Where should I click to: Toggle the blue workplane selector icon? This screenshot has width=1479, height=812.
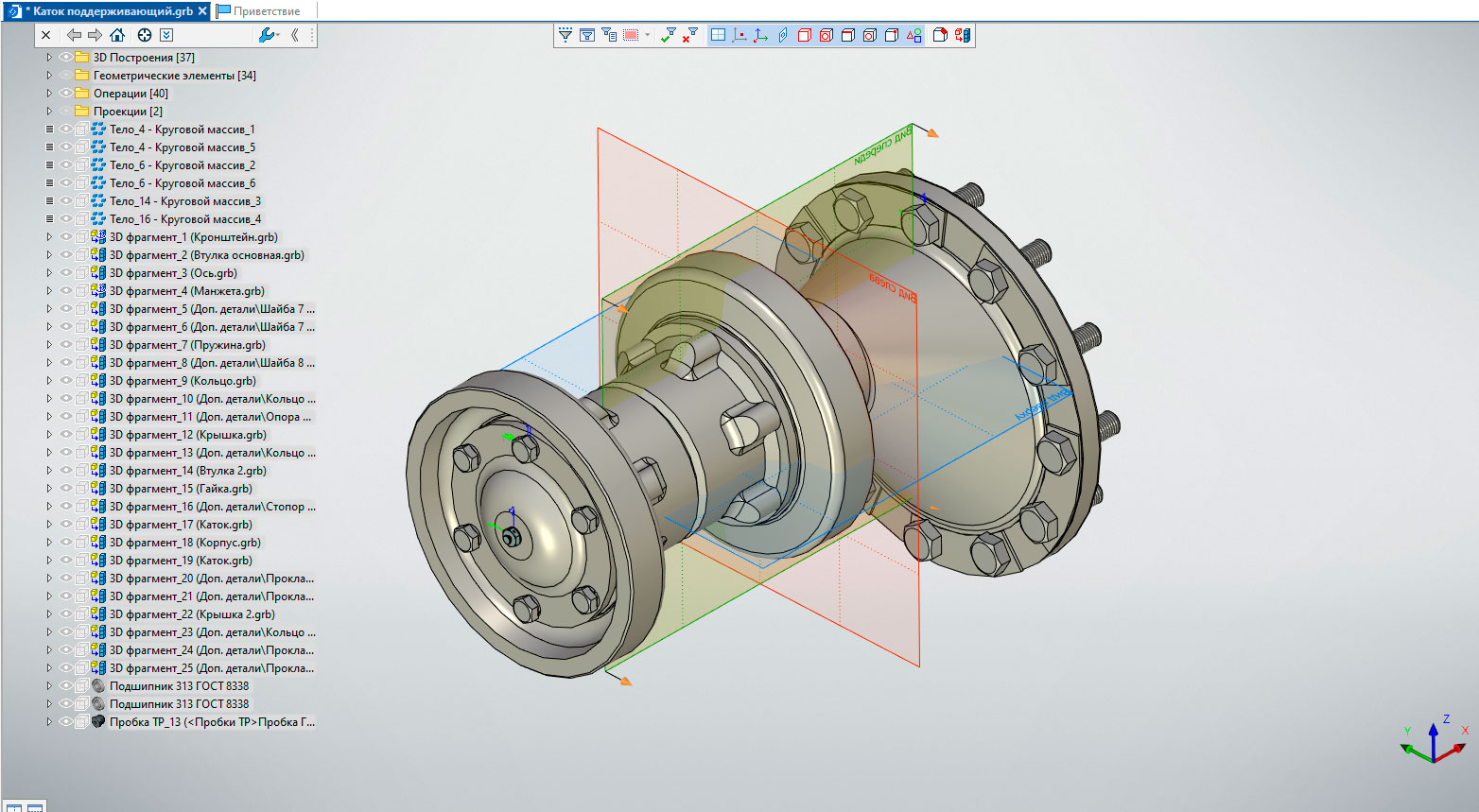point(783,35)
